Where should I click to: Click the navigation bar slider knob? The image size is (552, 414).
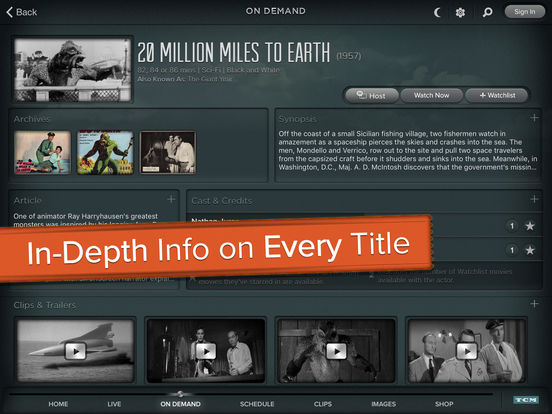click(180, 394)
